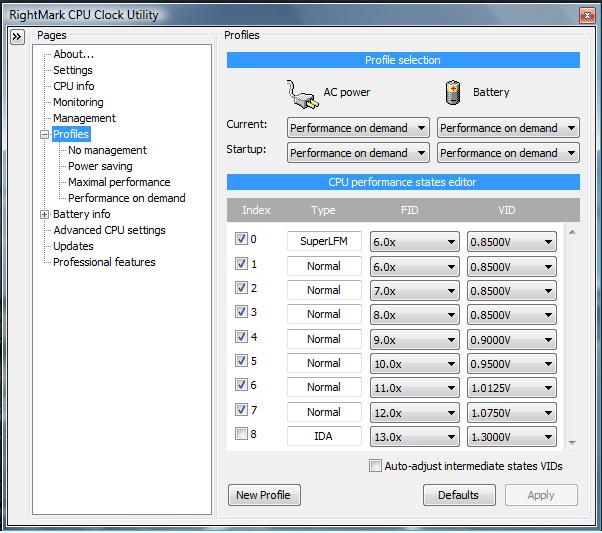Viewport: 602px width, 533px height.
Task: Click the SuperLFM type field
Action: (324, 241)
